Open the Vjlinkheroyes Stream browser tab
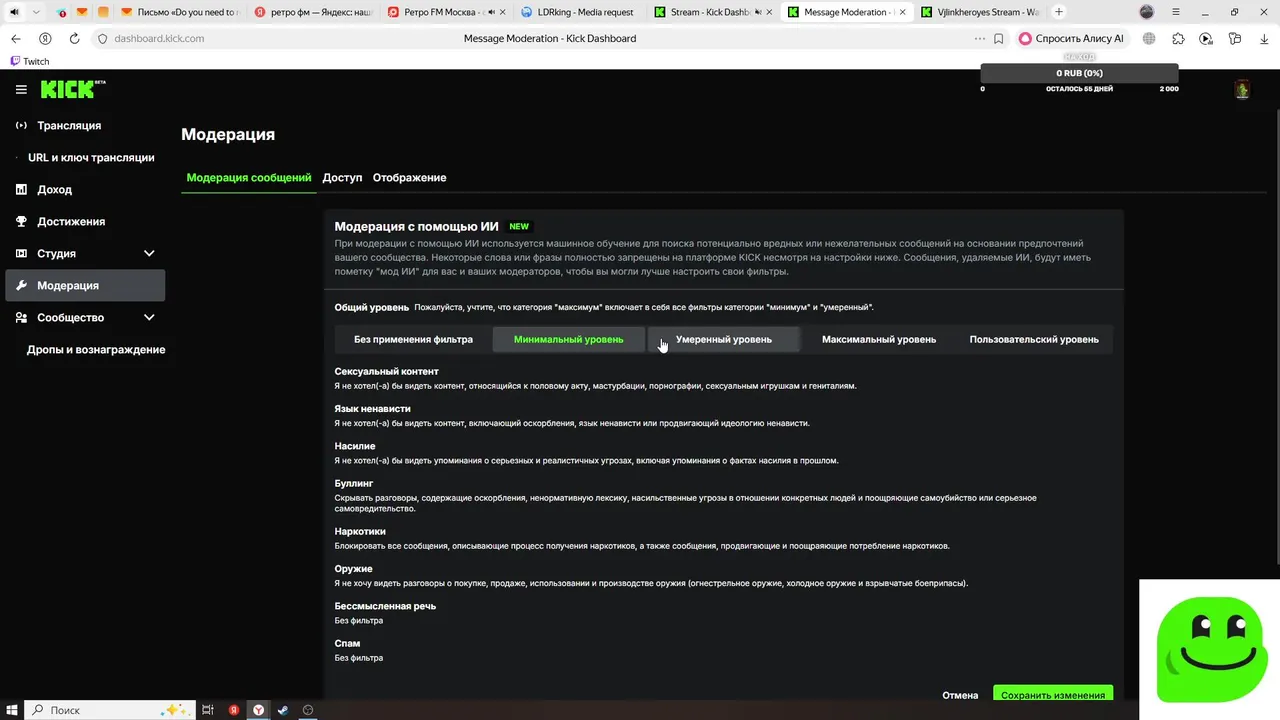Screen dimensions: 1280x720 click(x=978, y=12)
